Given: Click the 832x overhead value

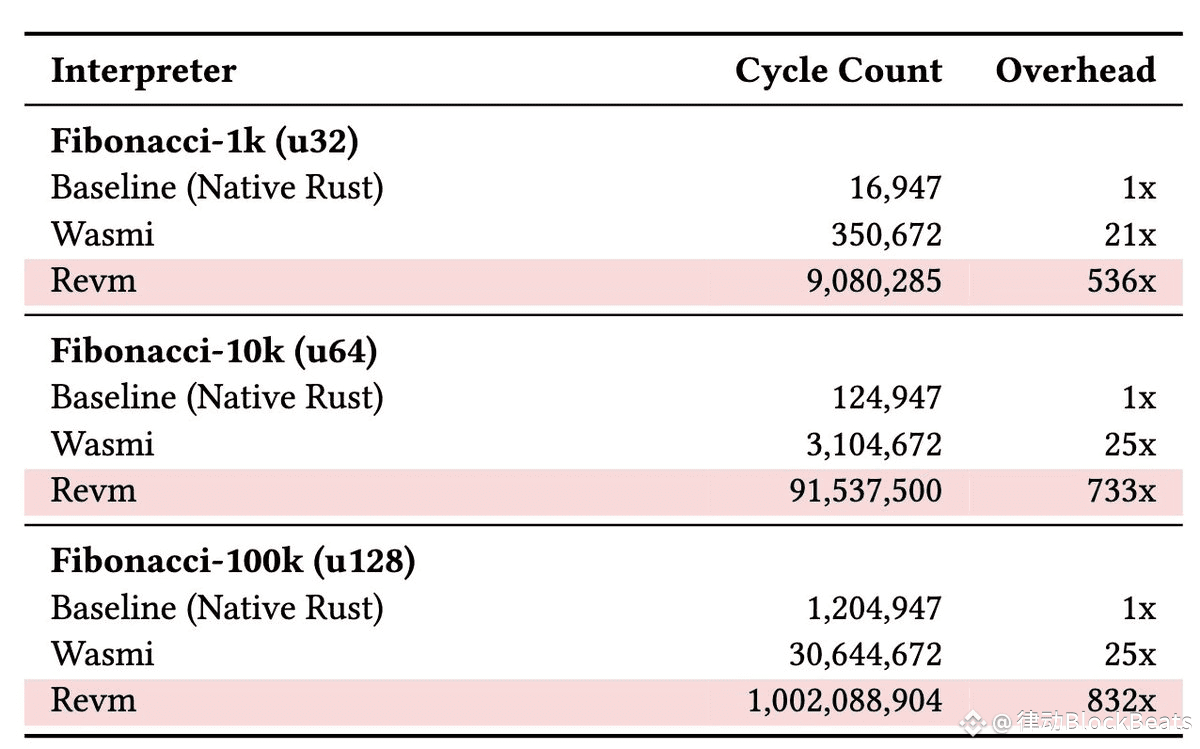Looking at the screenshot, I should 1121,701.
